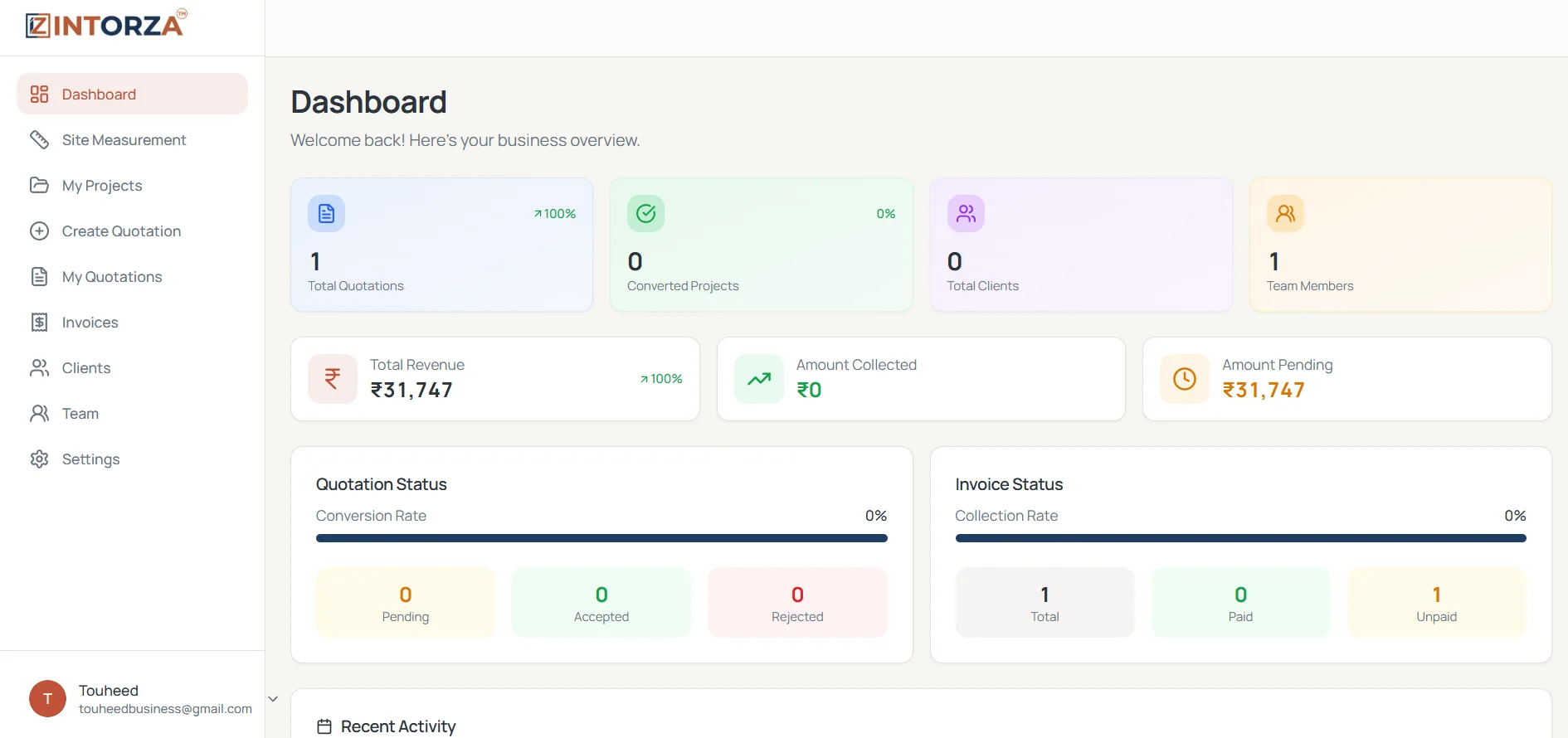Click the Invoice Status heading

click(x=1009, y=484)
